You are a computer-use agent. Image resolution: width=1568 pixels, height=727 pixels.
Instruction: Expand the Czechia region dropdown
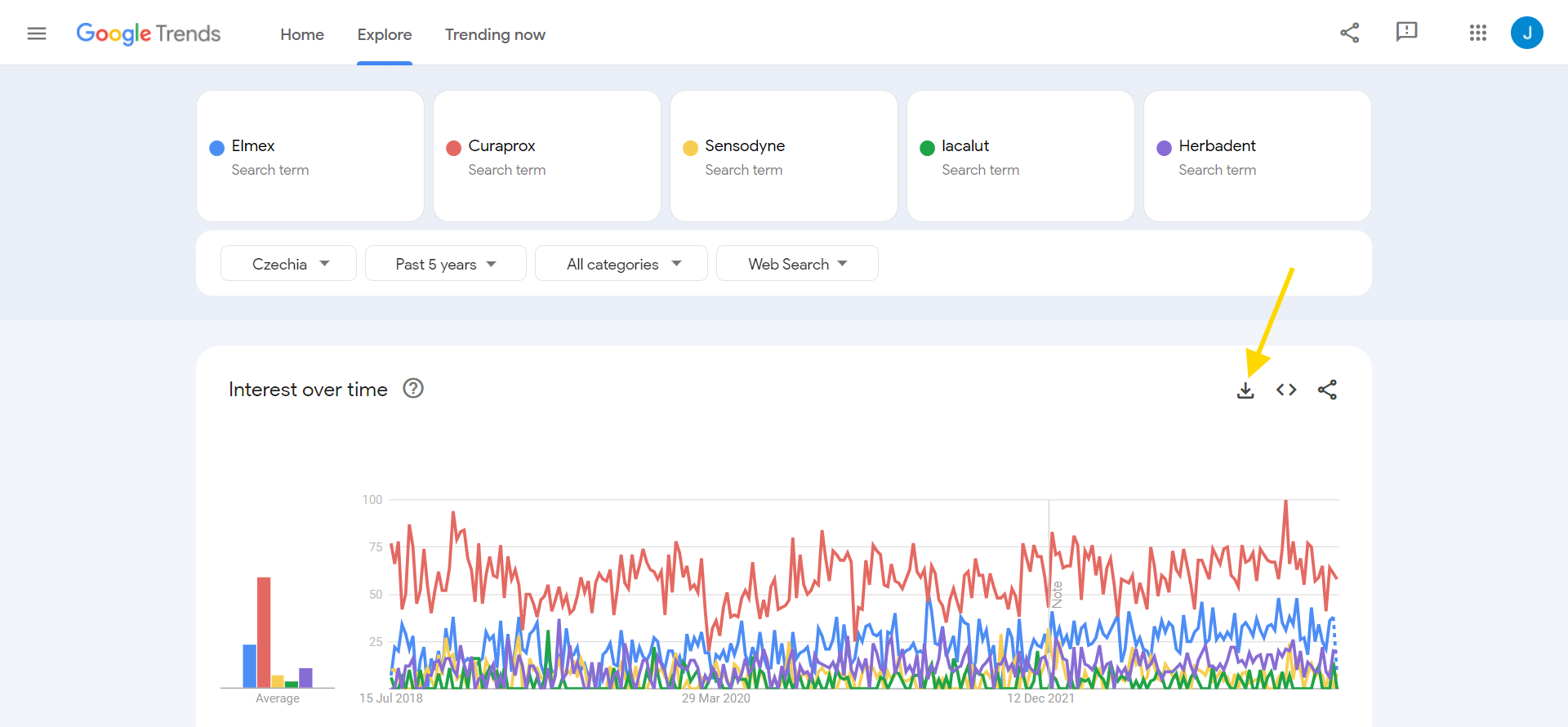pyautogui.click(x=288, y=264)
